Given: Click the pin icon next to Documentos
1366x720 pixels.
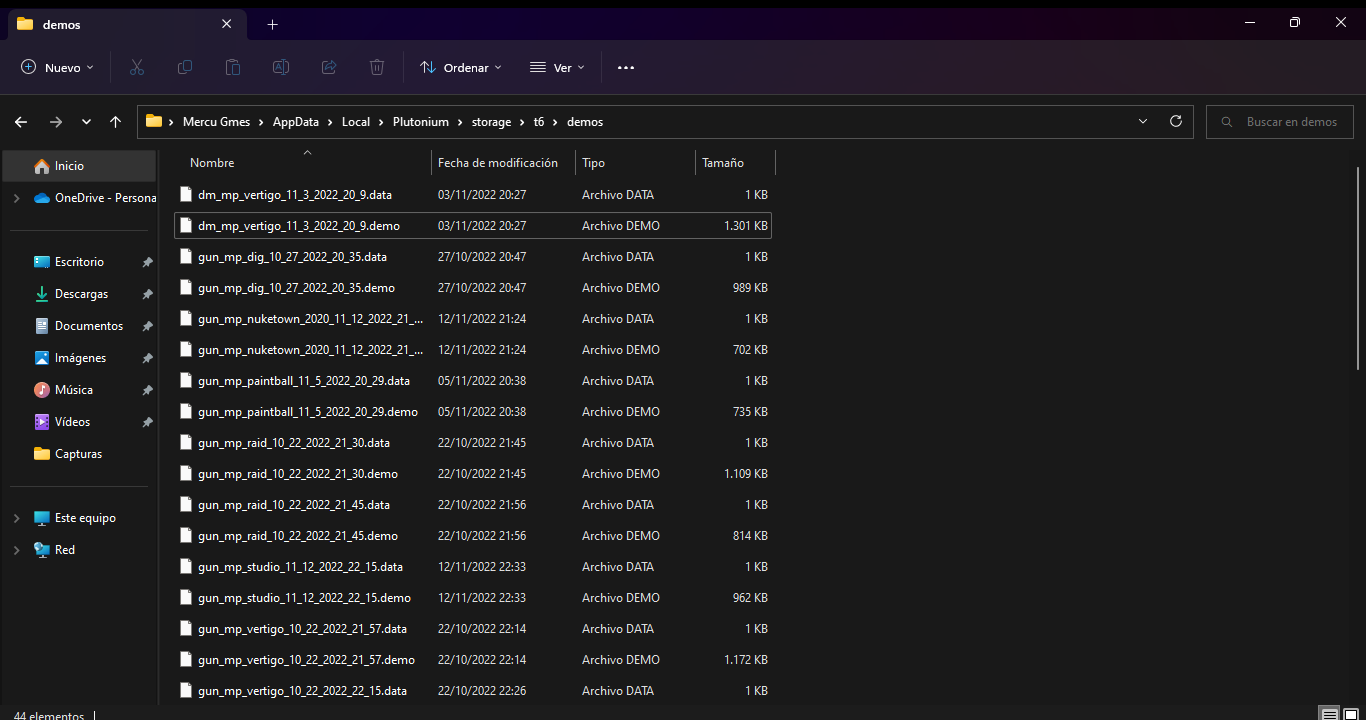Looking at the screenshot, I should coord(147,326).
